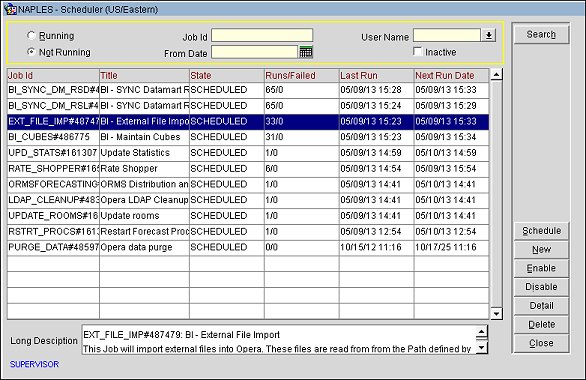Sort by the State column header
Viewport: 586px width, 380px height.
click(x=227, y=75)
